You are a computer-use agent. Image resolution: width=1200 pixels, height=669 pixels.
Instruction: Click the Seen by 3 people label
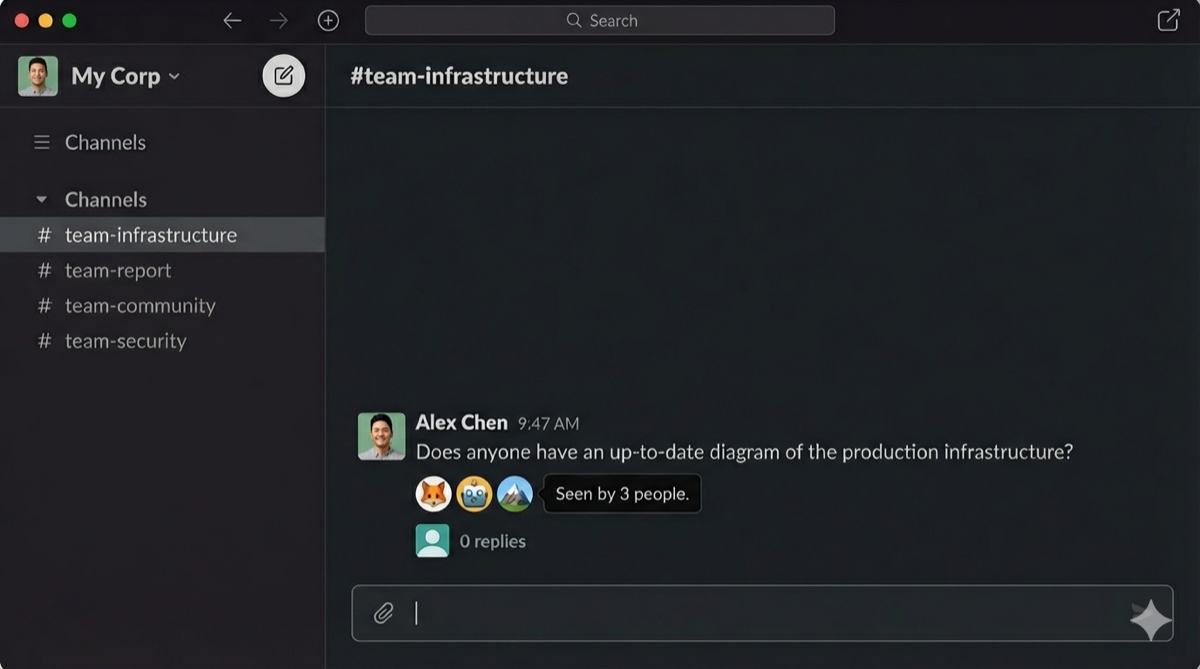[x=621, y=493]
